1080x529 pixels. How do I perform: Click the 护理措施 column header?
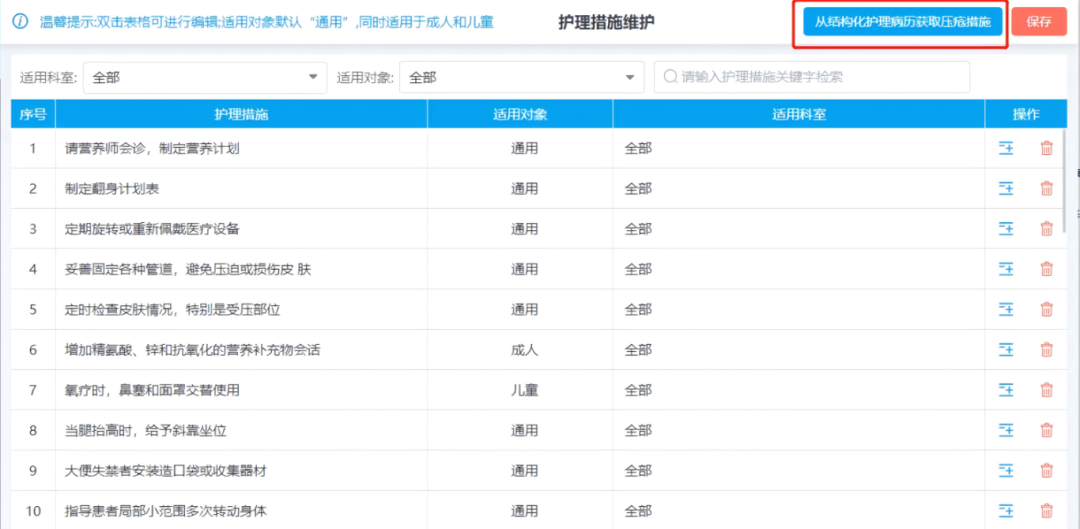pos(241,114)
